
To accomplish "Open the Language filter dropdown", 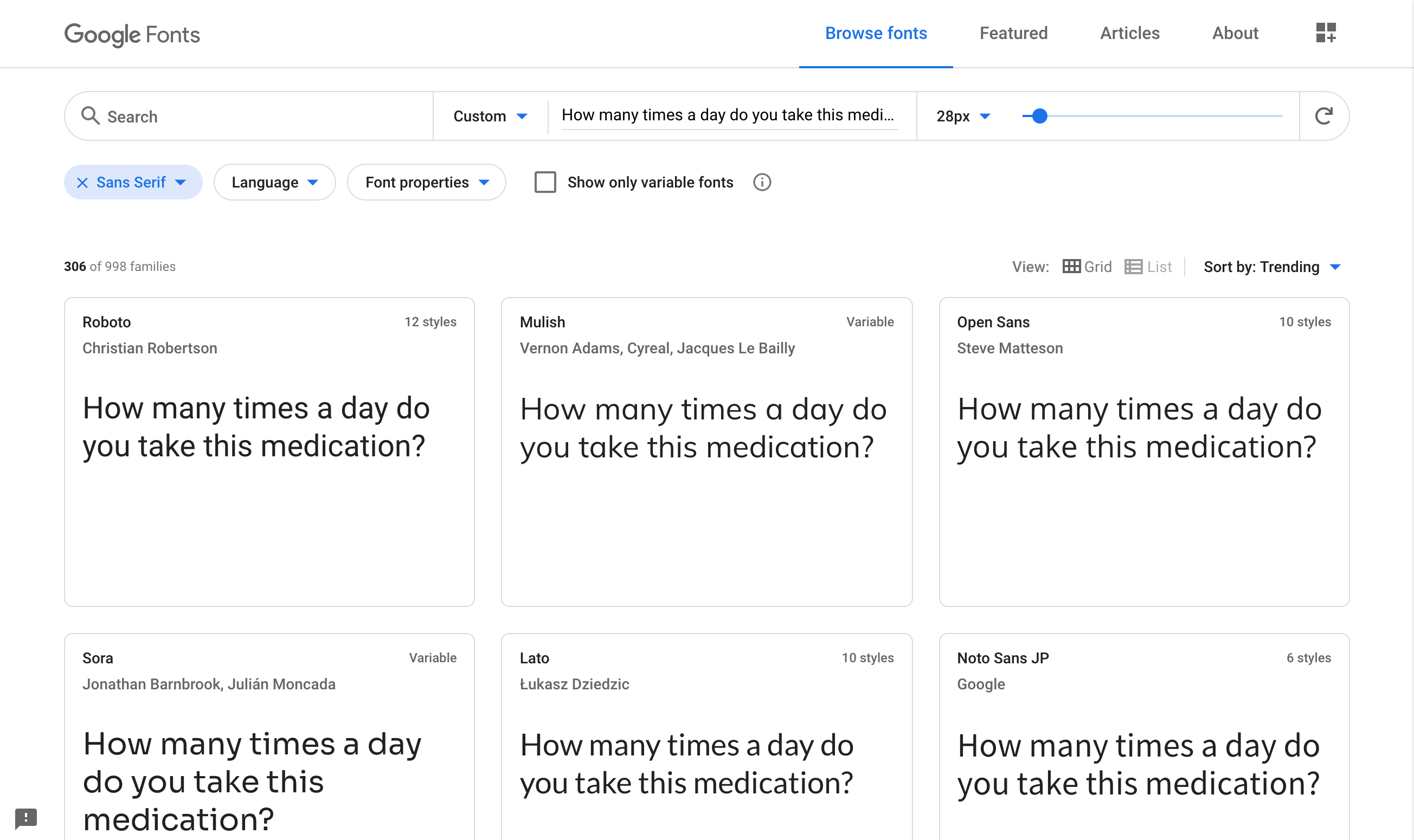I will click(x=275, y=182).
